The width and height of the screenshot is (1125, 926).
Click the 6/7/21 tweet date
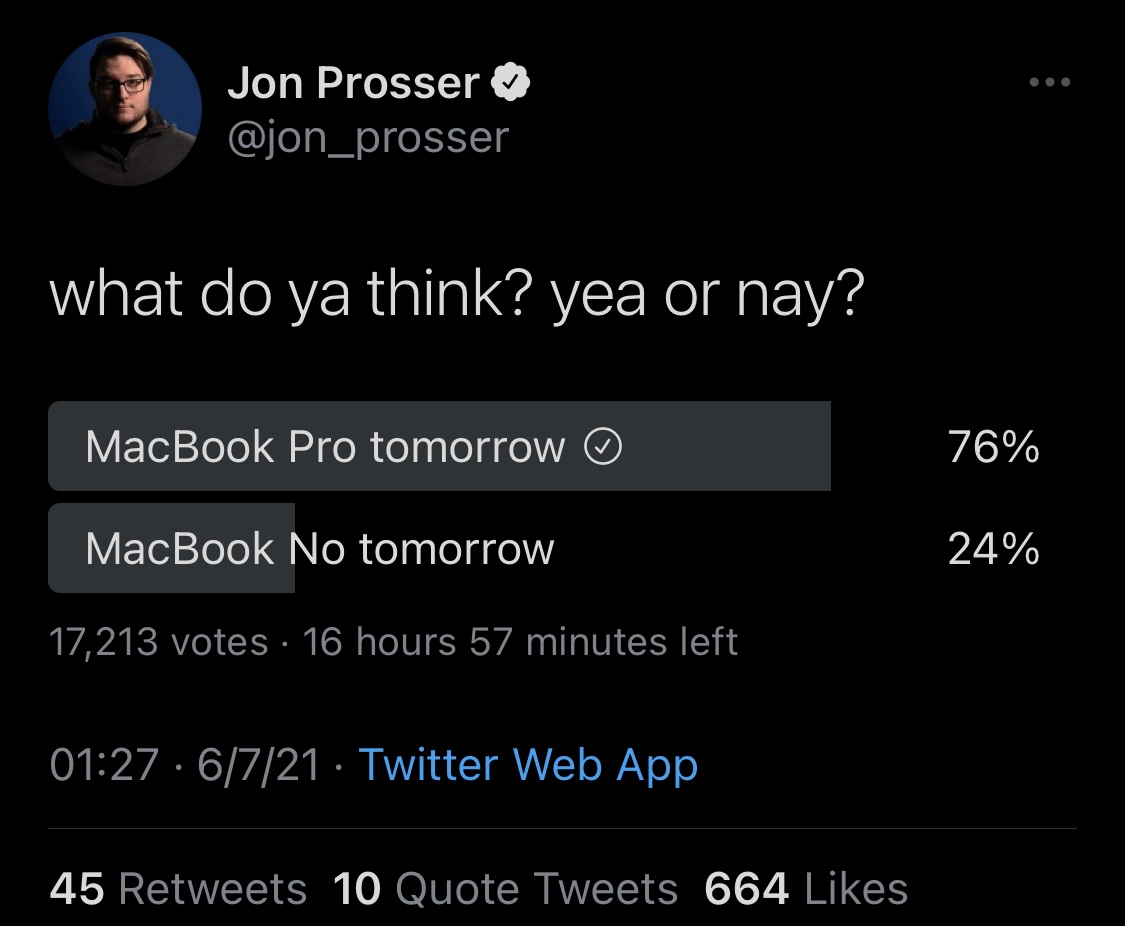coord(259,766)
